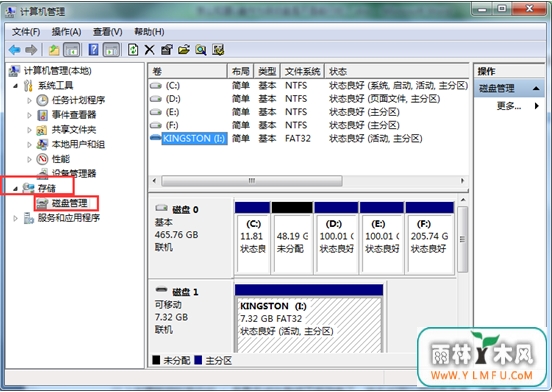Click the open folder toolbar icon

click(183, 50)
